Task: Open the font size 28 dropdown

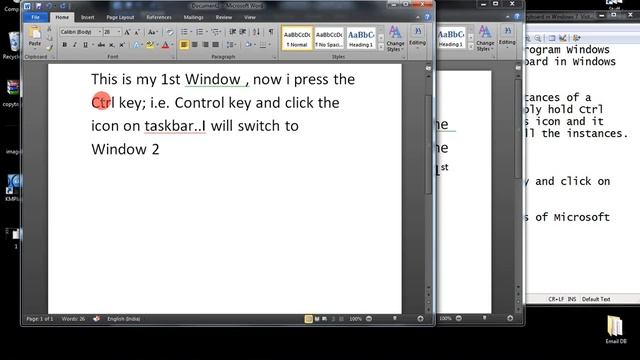Action: point(119,32)
